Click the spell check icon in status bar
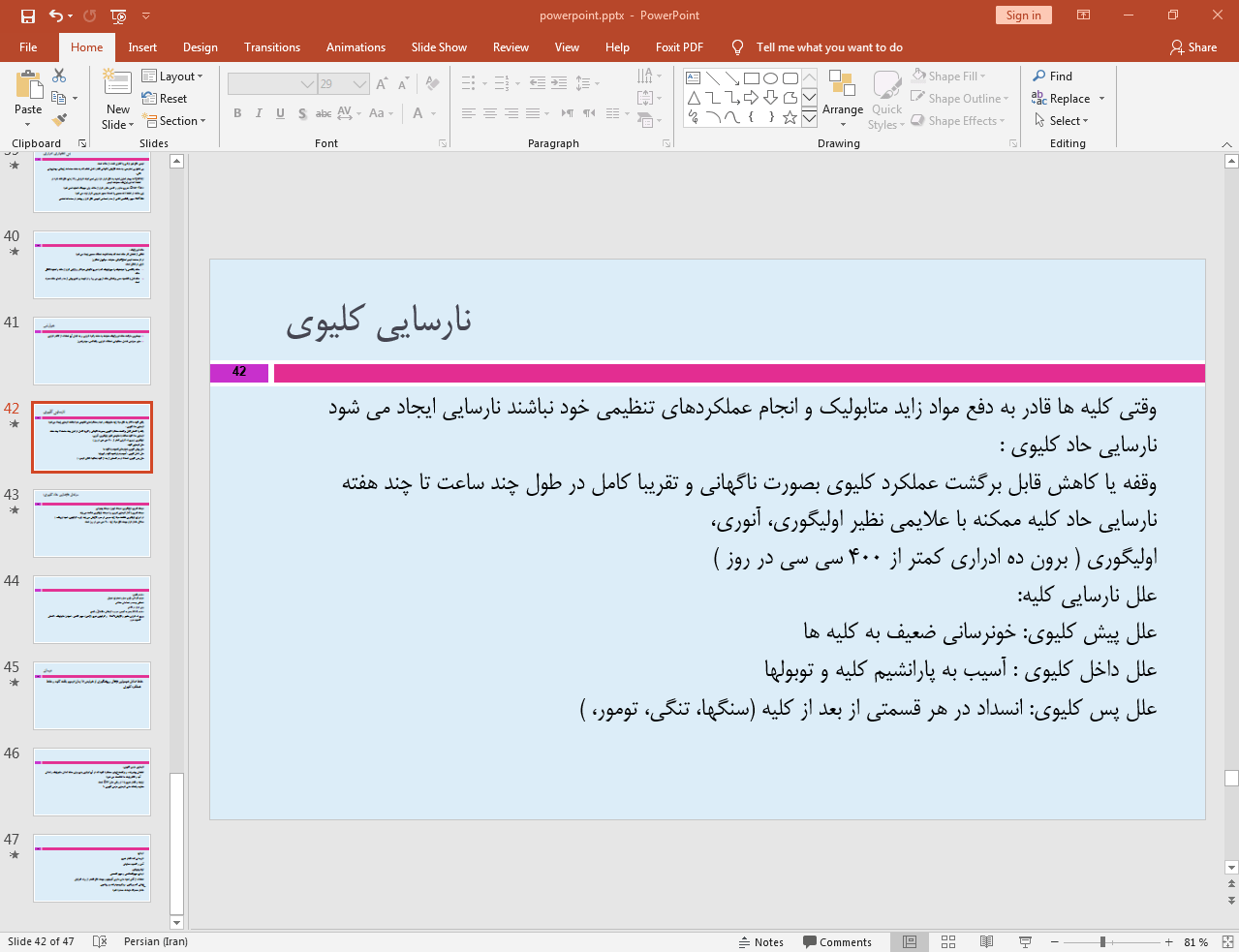This screenshot has height=952, width=1239. click(99, 941)
